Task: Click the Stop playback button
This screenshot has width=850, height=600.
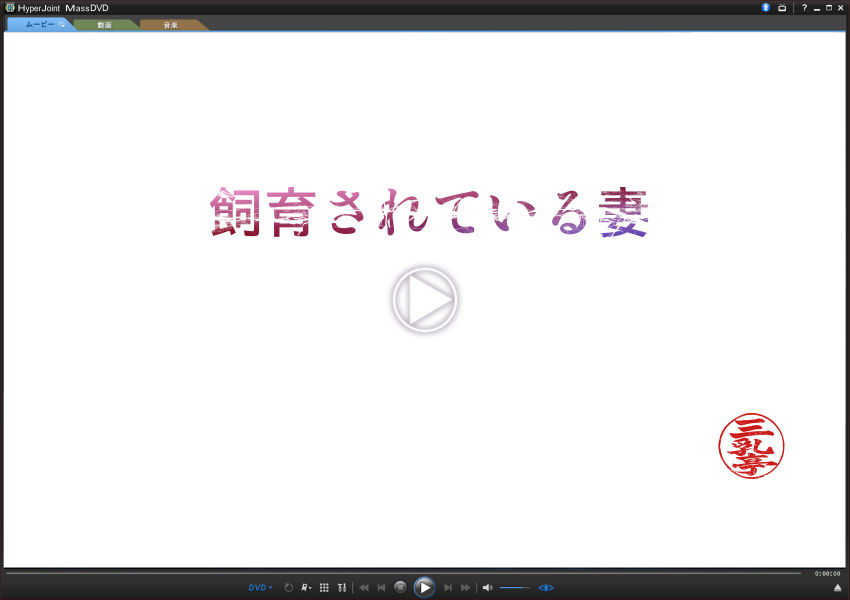Action: tap(400, 588)
